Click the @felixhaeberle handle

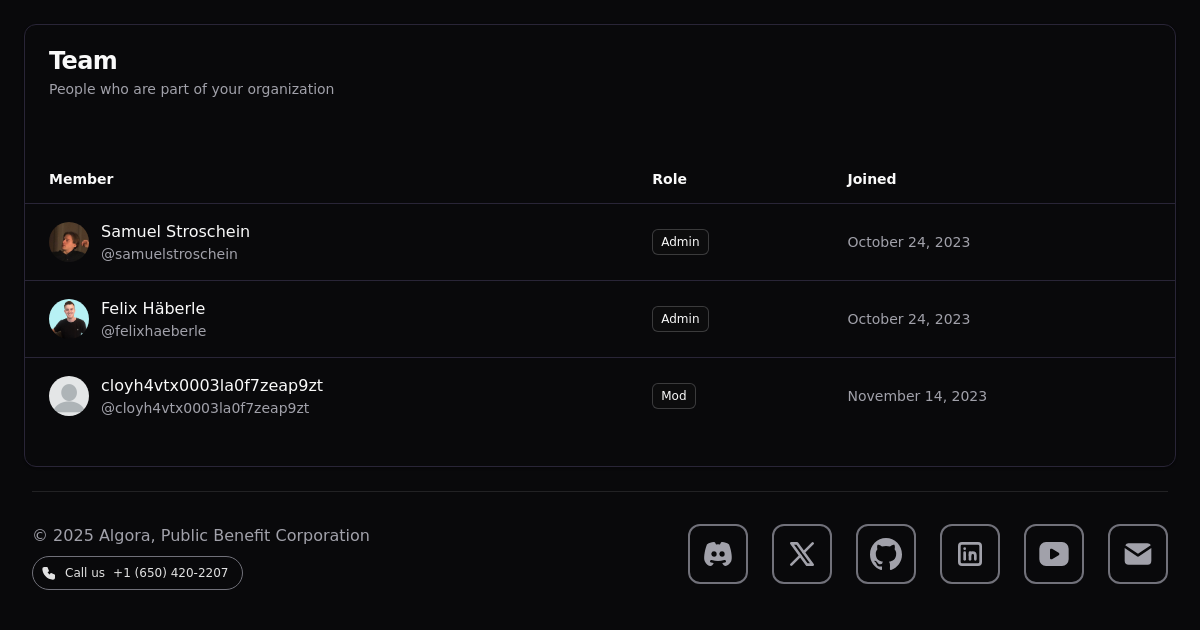point(153,331)
